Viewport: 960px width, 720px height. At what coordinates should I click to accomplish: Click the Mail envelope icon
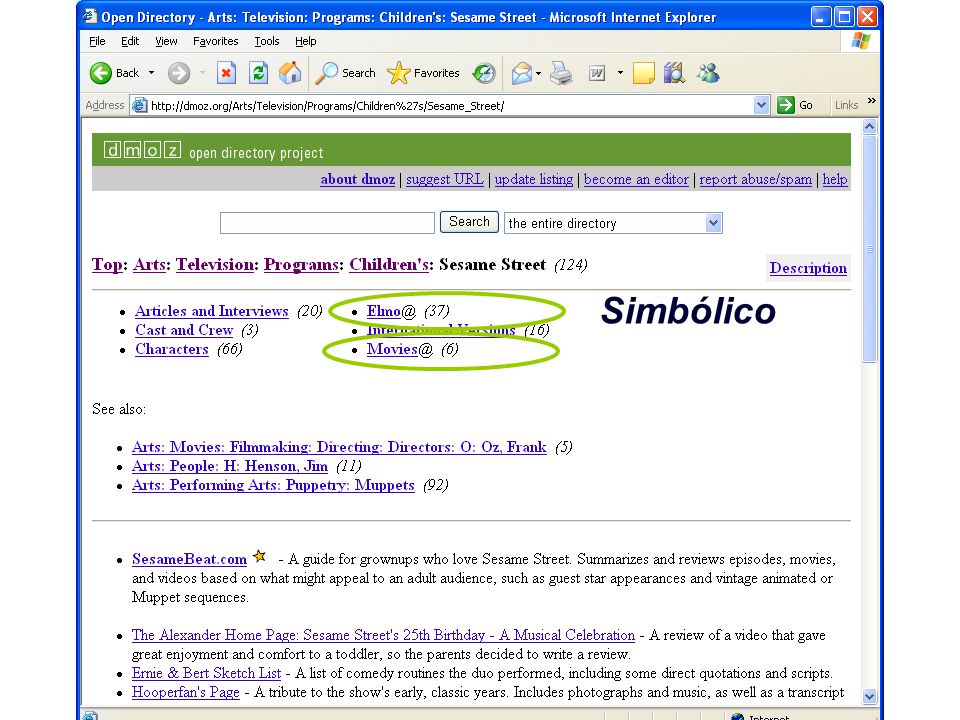coord(522,73)
